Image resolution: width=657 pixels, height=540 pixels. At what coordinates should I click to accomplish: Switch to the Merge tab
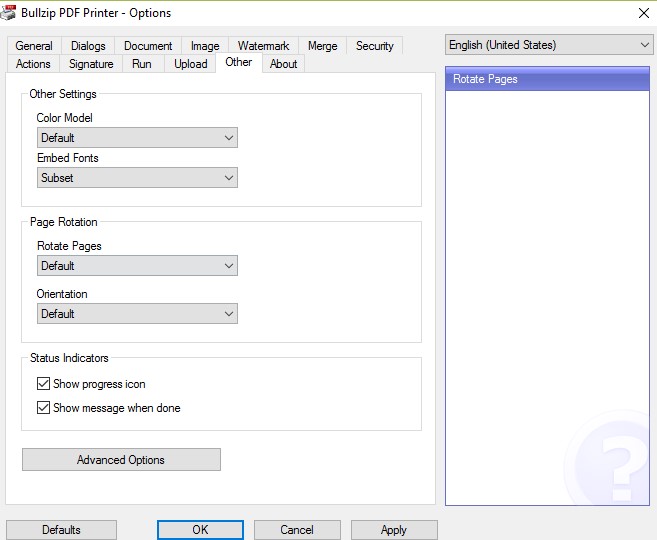click(x=322, y=46)
